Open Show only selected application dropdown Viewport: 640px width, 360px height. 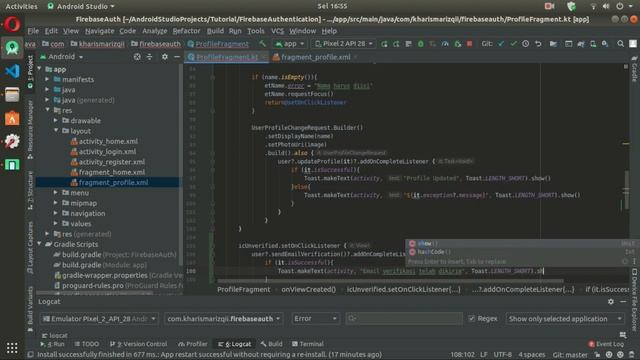tap(565, 318)
